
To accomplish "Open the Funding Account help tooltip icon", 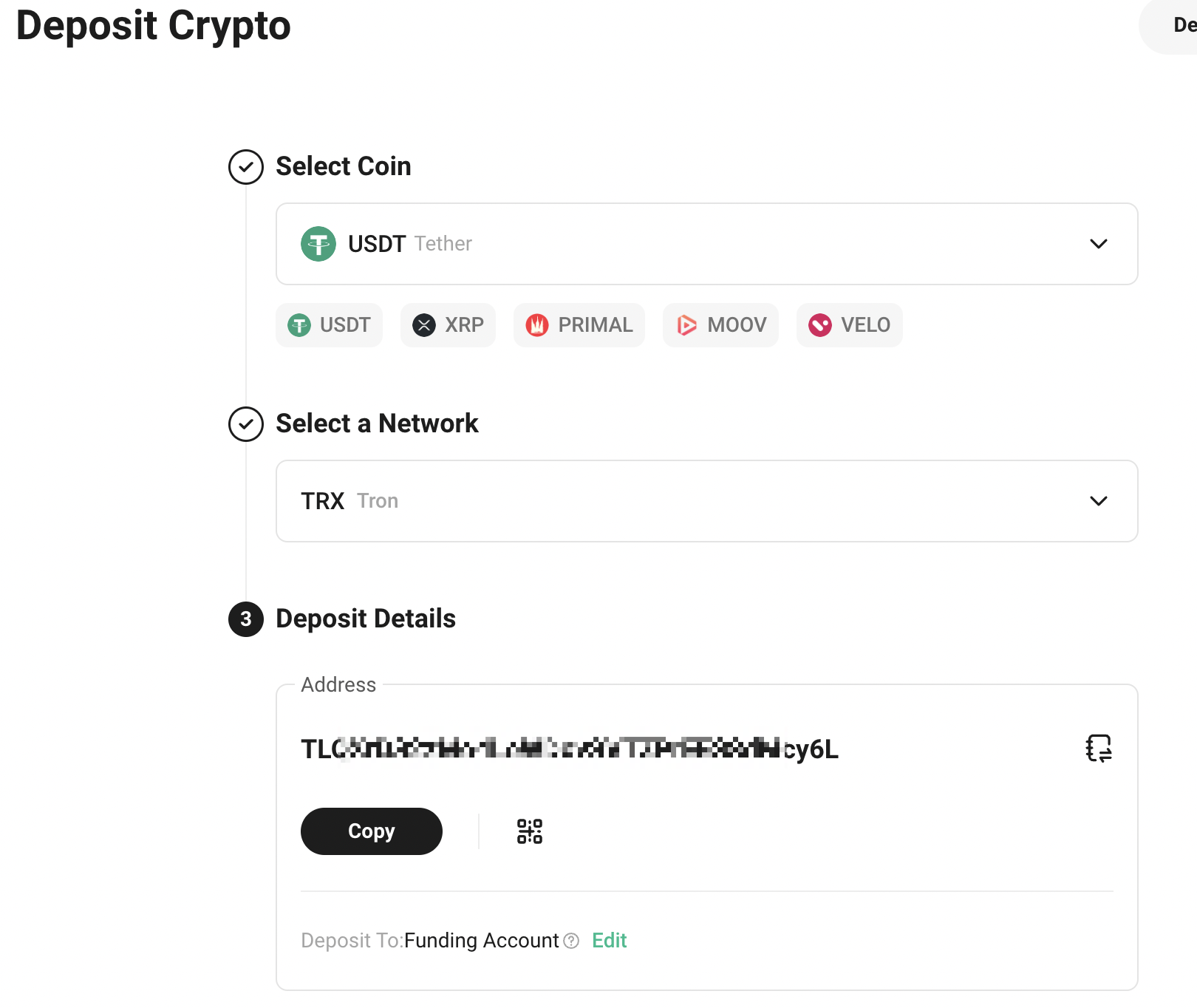I will (571, 941).
